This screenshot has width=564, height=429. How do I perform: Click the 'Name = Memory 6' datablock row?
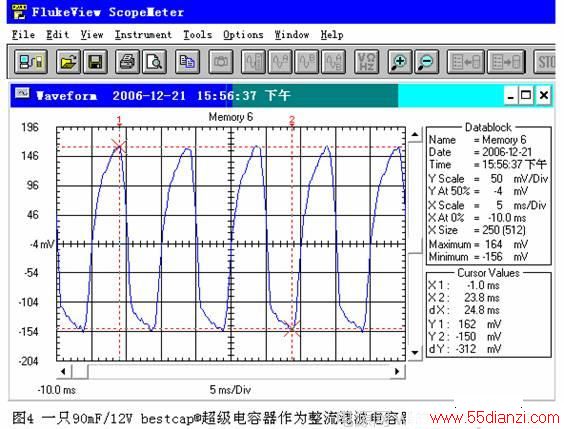477,140
